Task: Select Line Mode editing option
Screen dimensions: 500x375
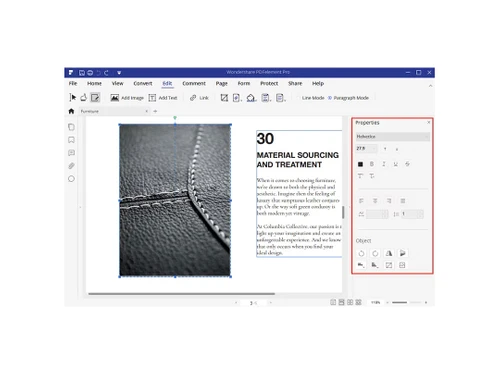Action: click(x=310, y=98)
